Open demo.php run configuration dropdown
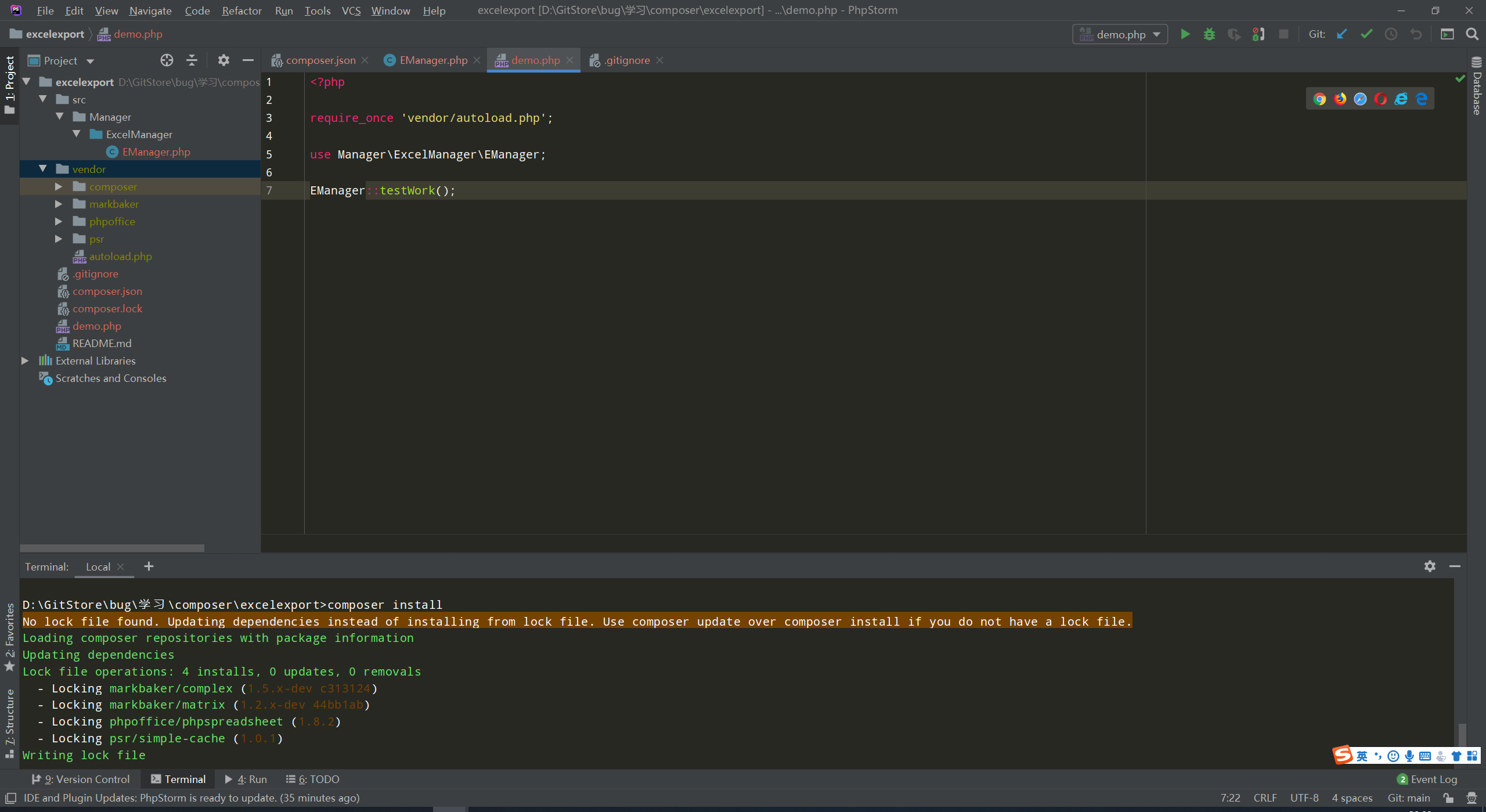The height and width of the screenshot is (812, 1486). pos(1120,34)
